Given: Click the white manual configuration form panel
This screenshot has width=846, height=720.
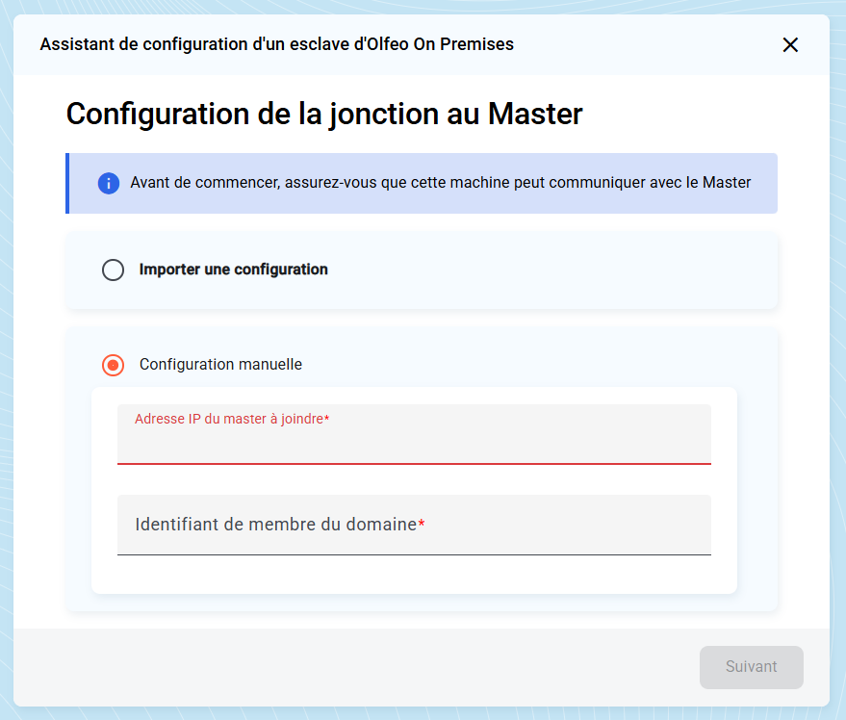Looking at the screenshot, I should coord(413,575).
